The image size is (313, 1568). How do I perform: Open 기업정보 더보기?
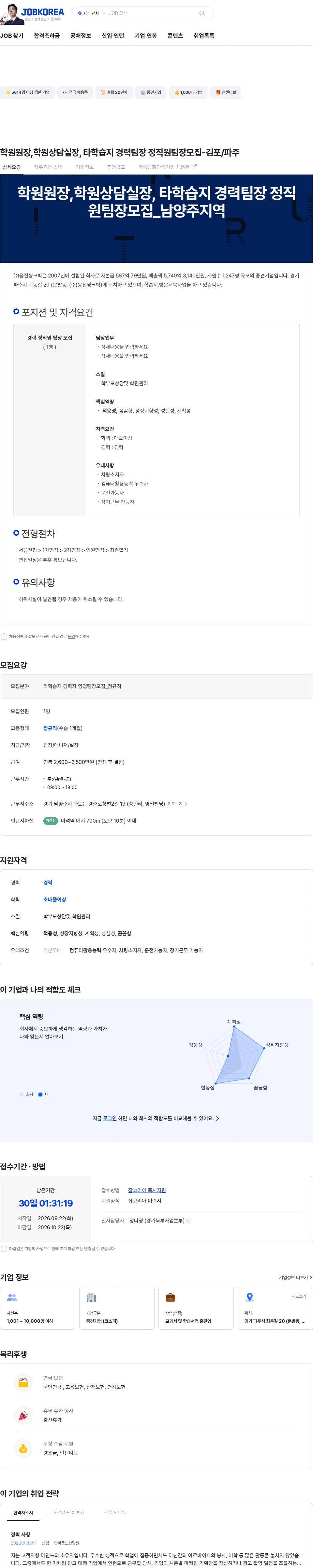tap(295, 1278)
